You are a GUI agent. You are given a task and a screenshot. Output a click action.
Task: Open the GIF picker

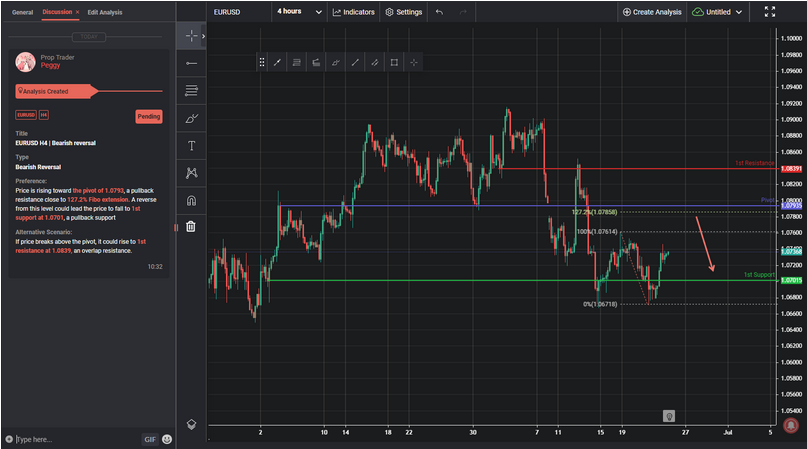click(150, 439)
